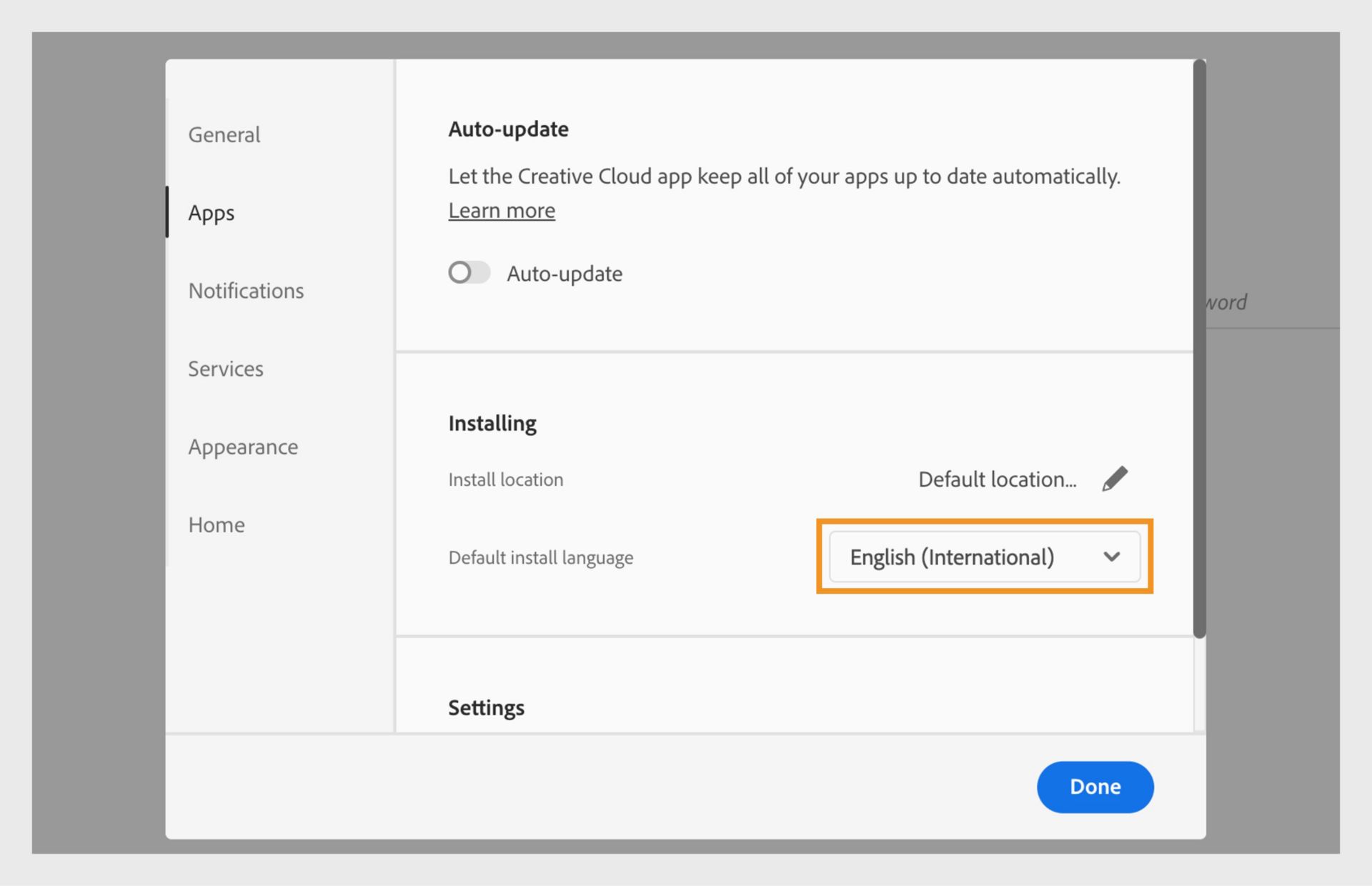Click the orange-highlighted language dropdown
Screen dimensions: 1372x886
pos(984,557)
